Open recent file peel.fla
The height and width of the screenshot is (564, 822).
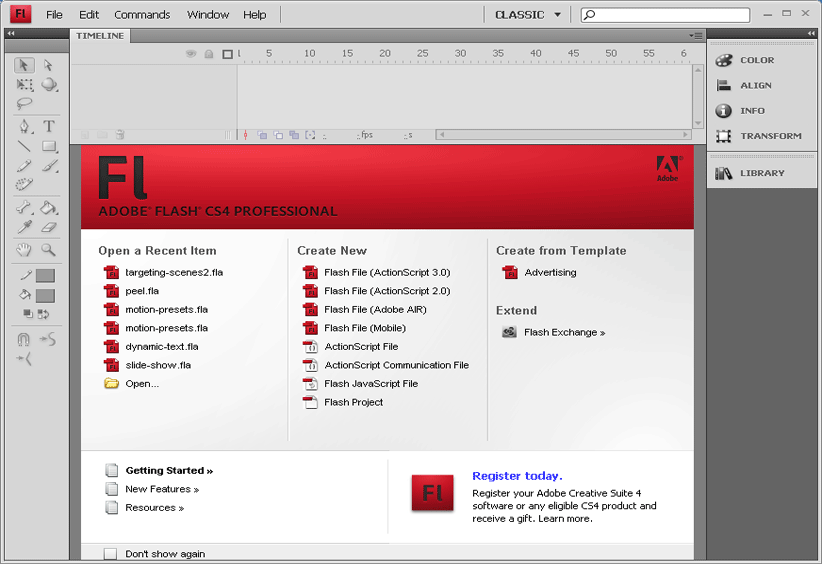(x=132, y=291)
